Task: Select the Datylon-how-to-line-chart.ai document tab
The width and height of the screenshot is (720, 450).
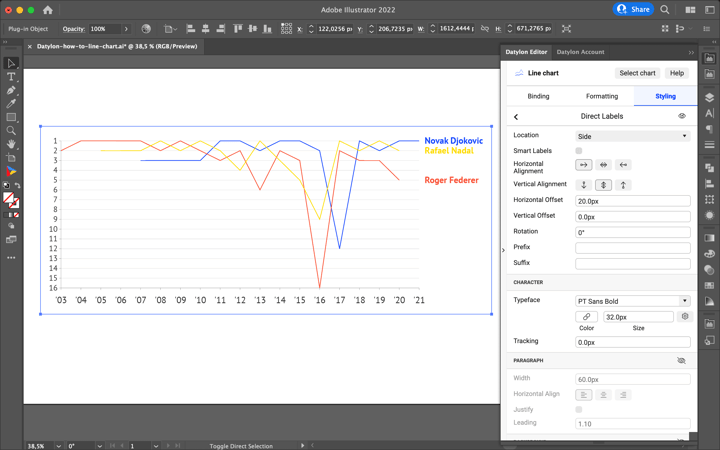Action: 117,46
